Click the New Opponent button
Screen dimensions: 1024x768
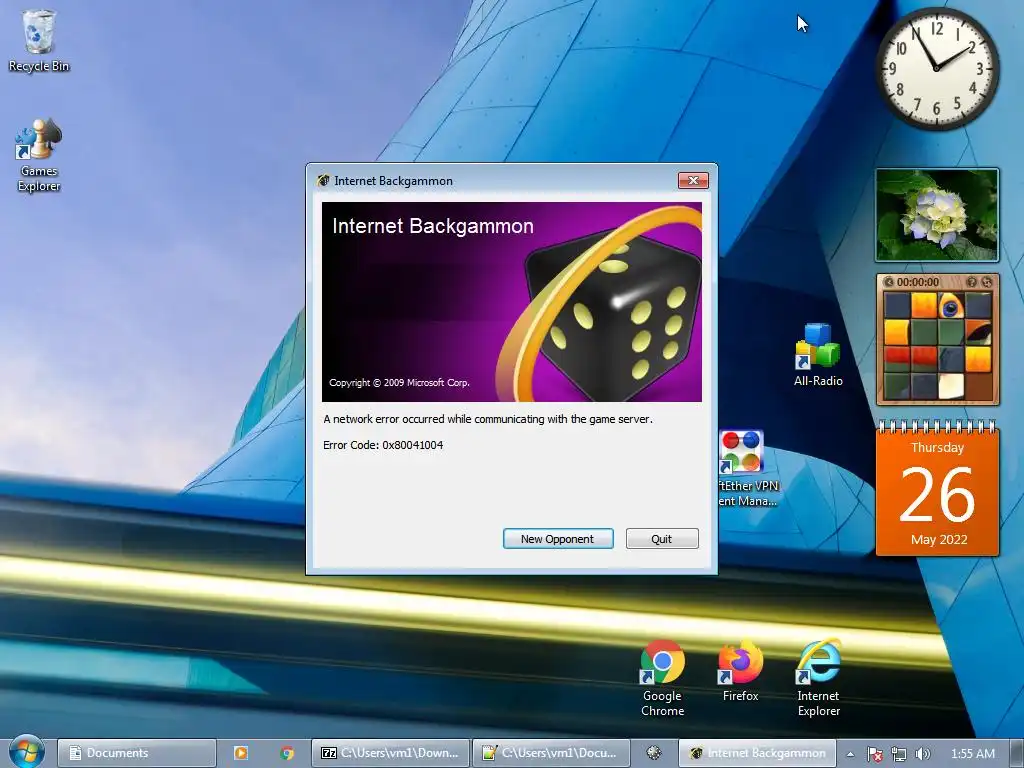pyautogui.click(x=558, y=539)
